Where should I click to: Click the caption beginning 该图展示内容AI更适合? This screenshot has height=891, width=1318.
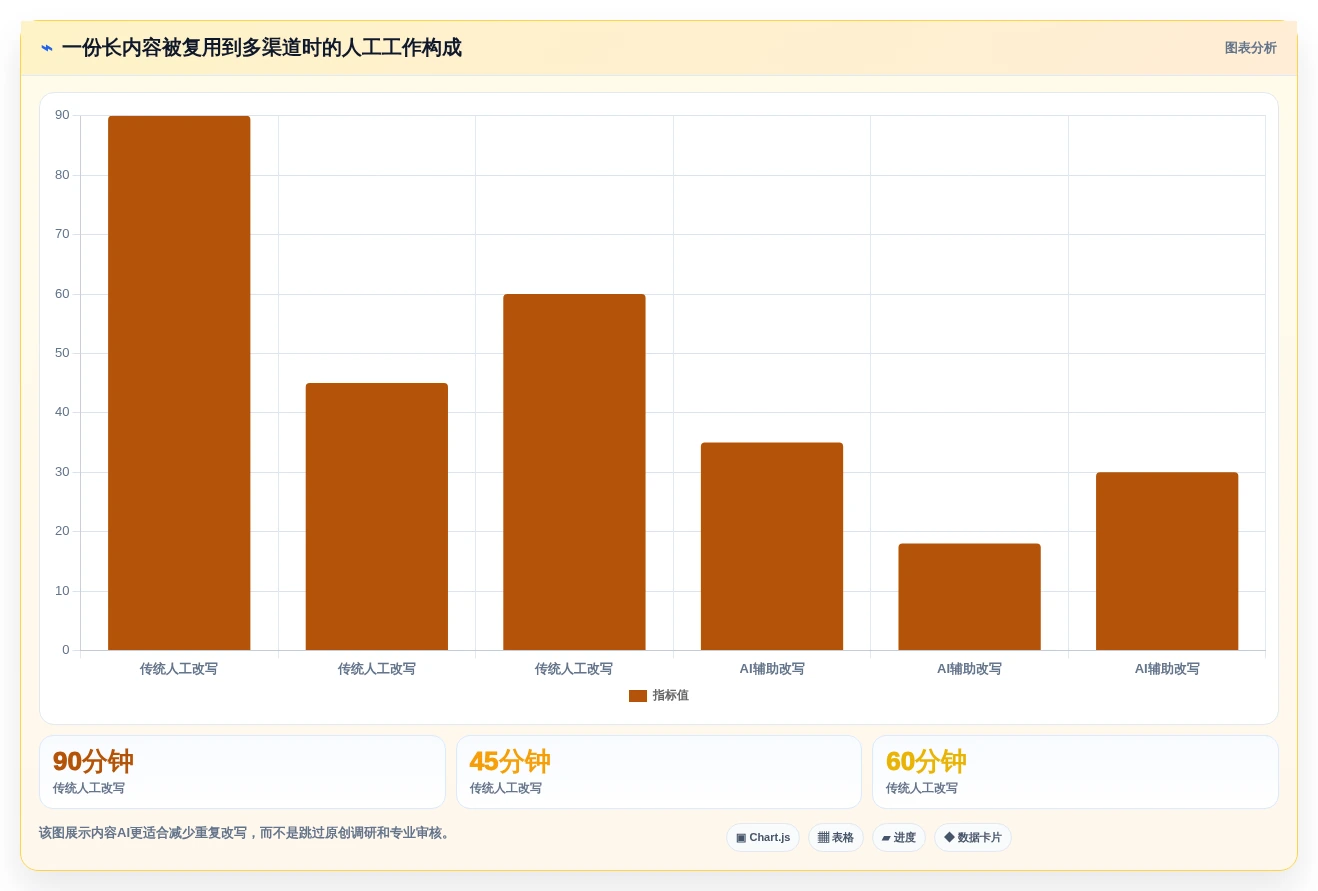click(x=246, y=833)
